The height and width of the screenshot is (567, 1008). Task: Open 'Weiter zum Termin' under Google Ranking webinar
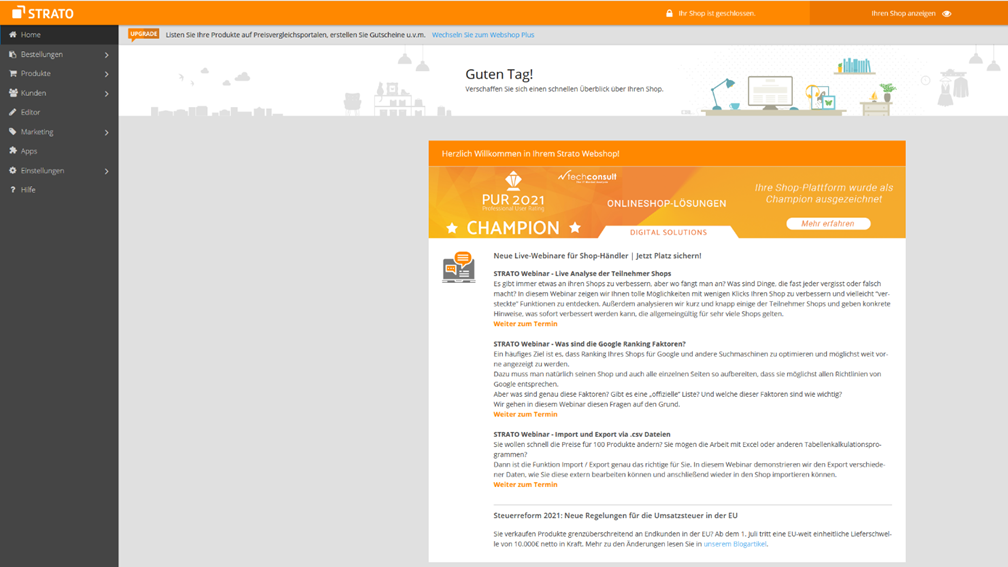point(525,415)
